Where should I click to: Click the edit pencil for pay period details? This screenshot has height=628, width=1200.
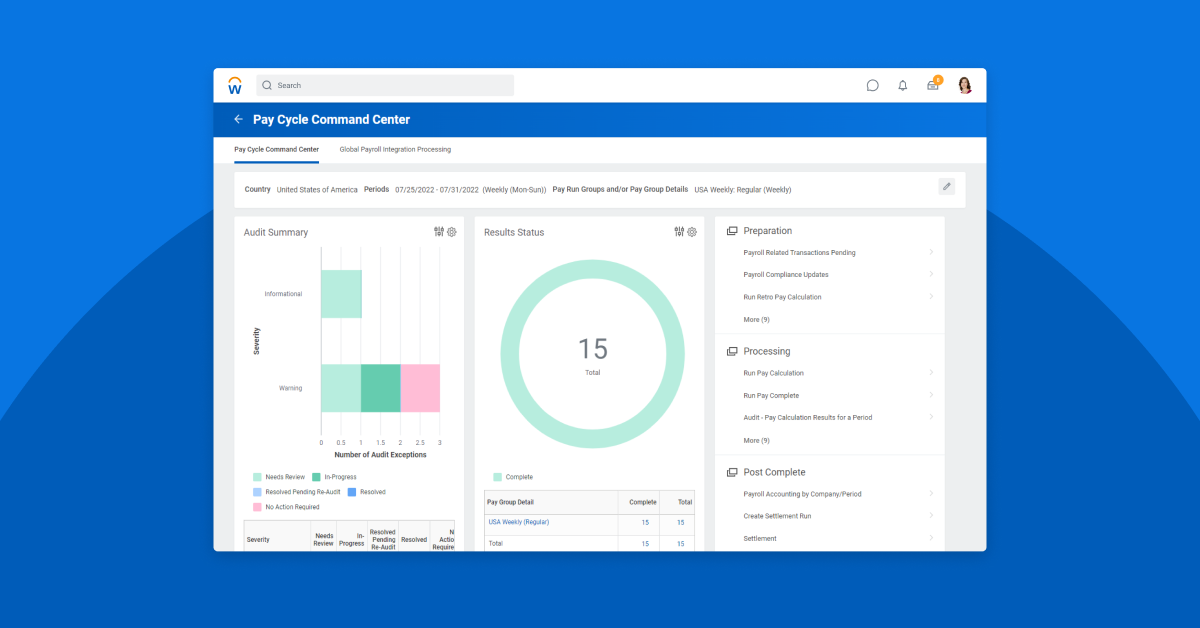946,186
